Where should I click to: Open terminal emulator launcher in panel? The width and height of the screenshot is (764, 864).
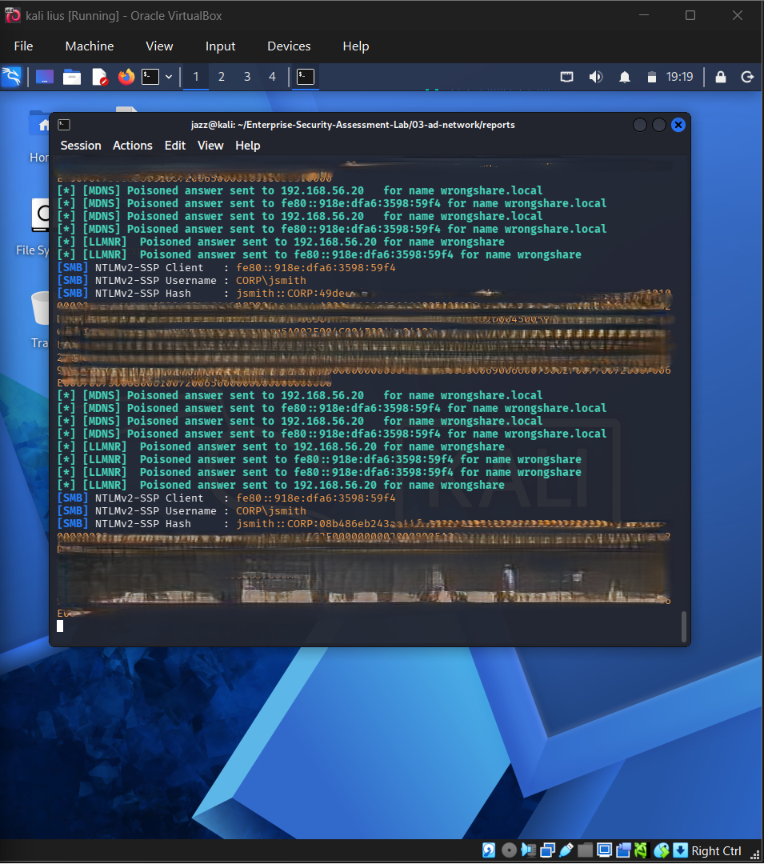click(x=150, y=77)
